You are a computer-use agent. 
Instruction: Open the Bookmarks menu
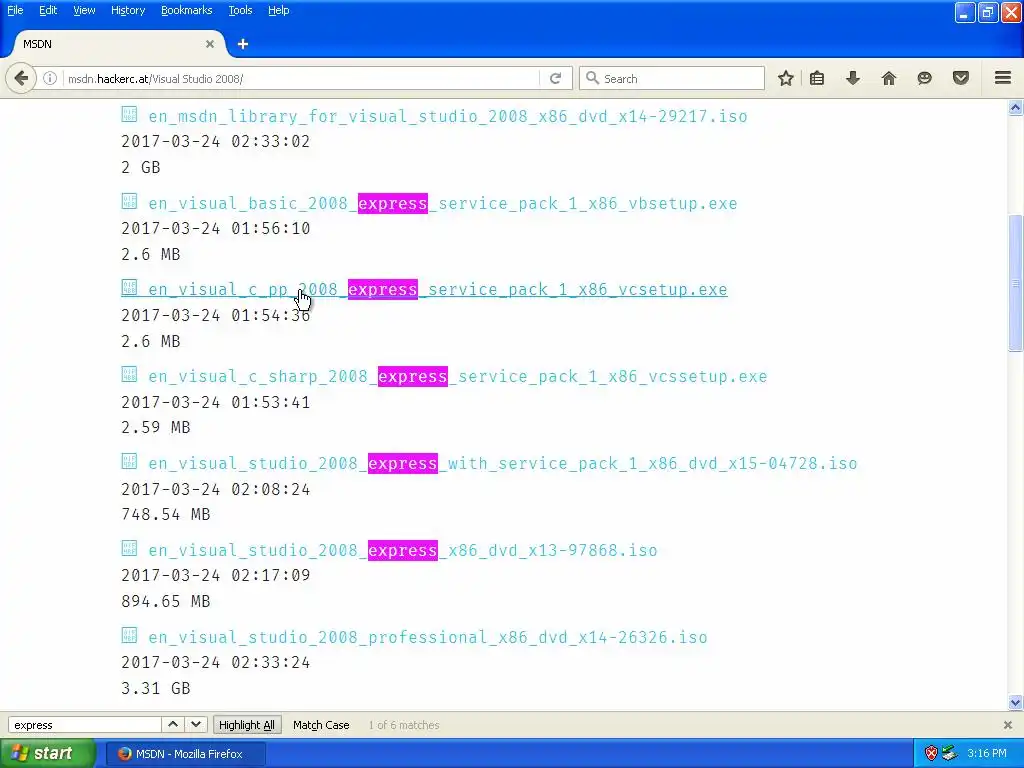[187, 10]
